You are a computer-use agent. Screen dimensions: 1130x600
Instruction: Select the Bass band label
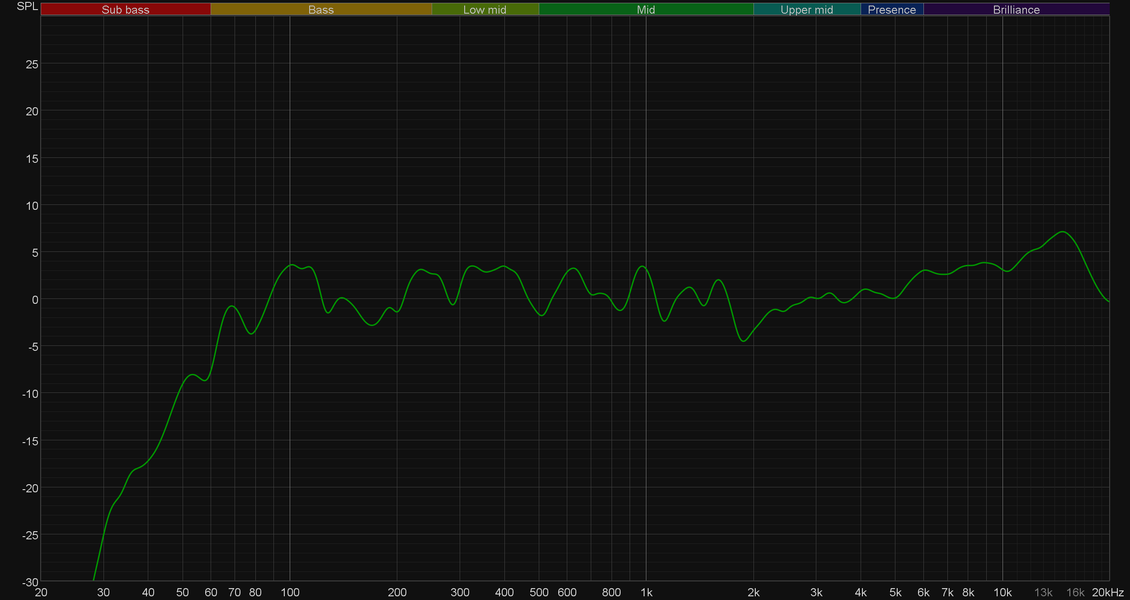[x=321, y=10]
